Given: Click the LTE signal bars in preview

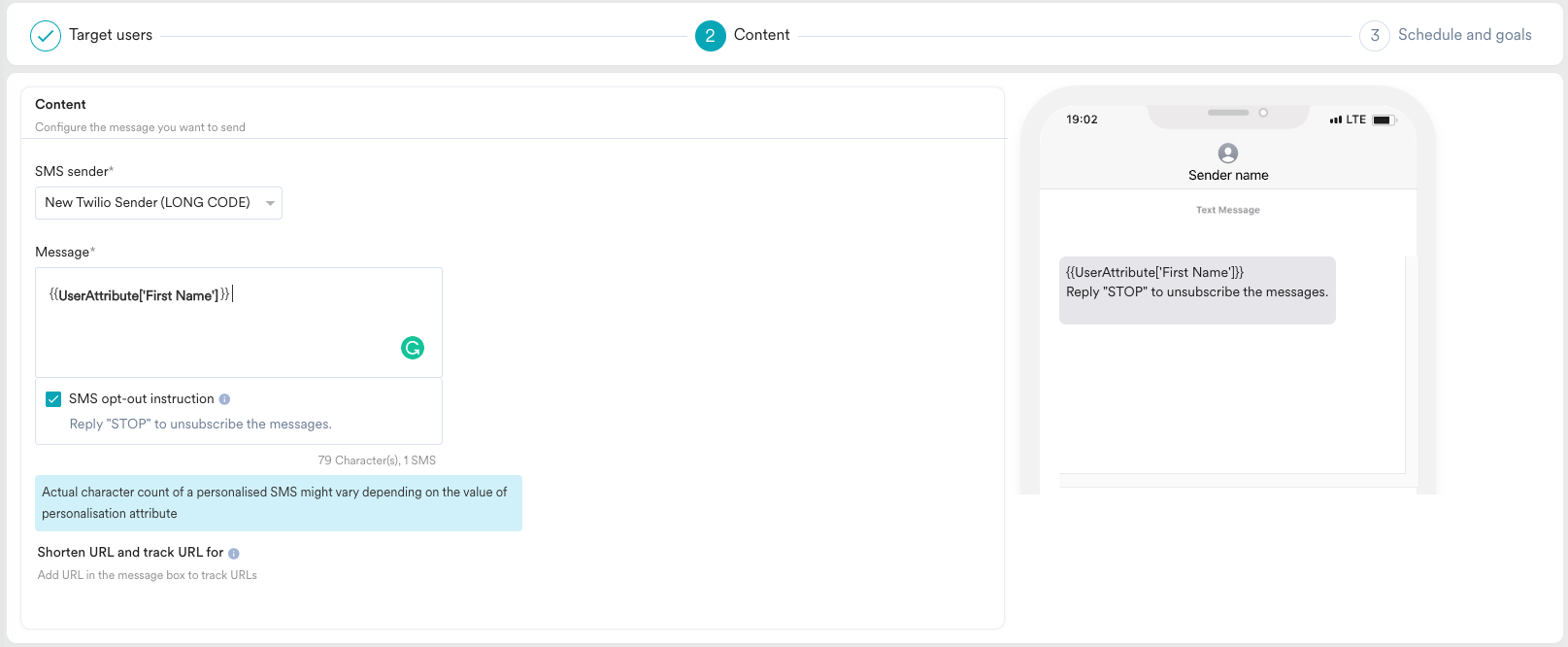Looking at the screenshot, I should (1336, 120).
